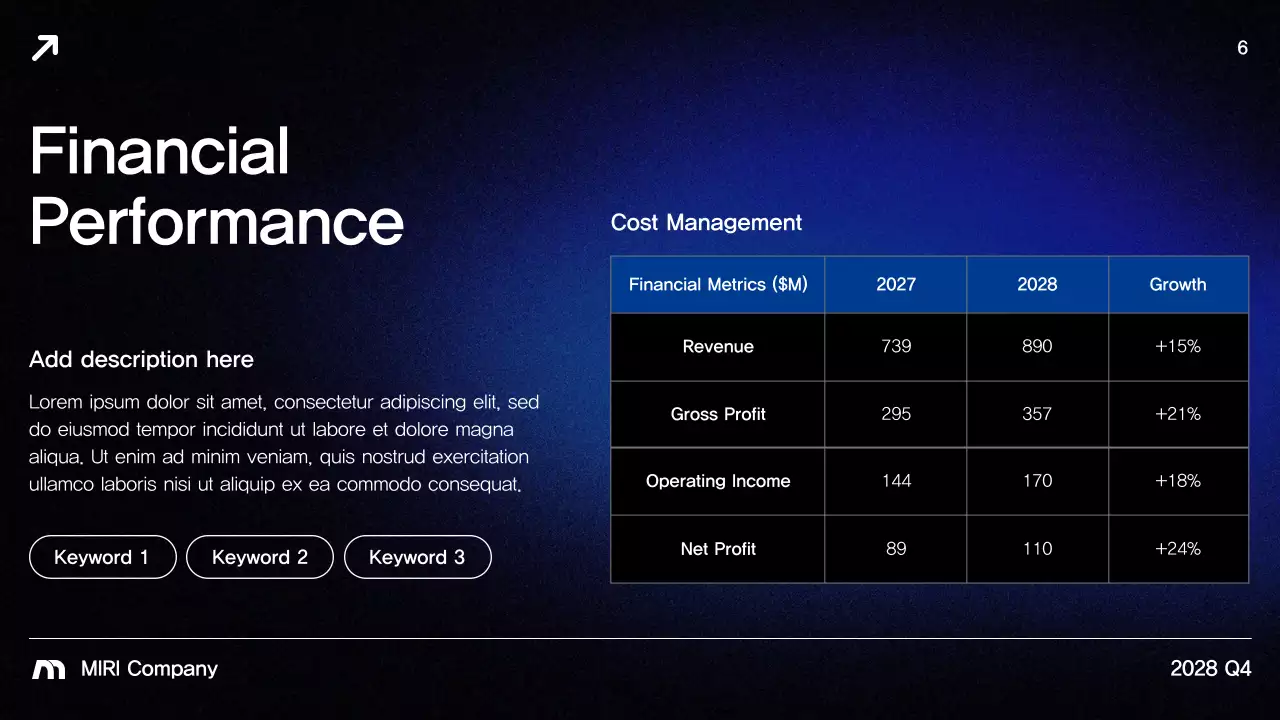Select the 2028 Q4 footer text
The image size is (1280, 720).
1211,669
